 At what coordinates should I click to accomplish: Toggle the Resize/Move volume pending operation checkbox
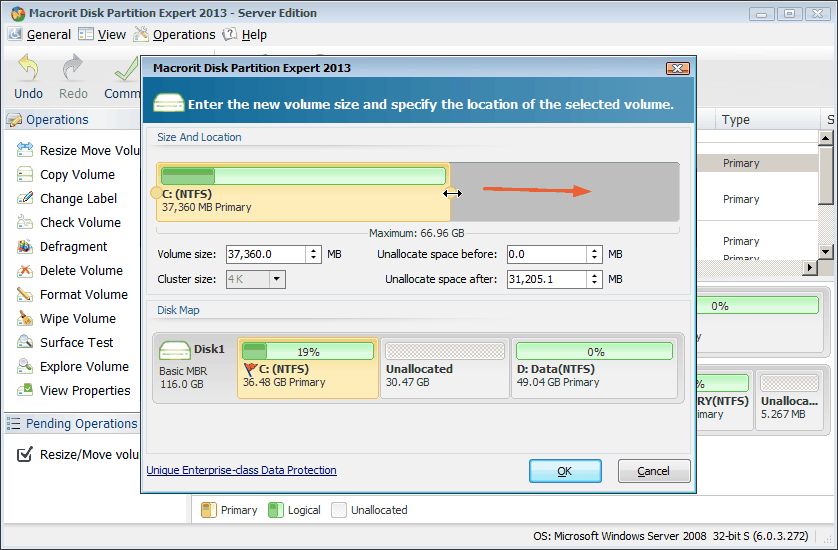pyautogui.click(x=25, y=454)
